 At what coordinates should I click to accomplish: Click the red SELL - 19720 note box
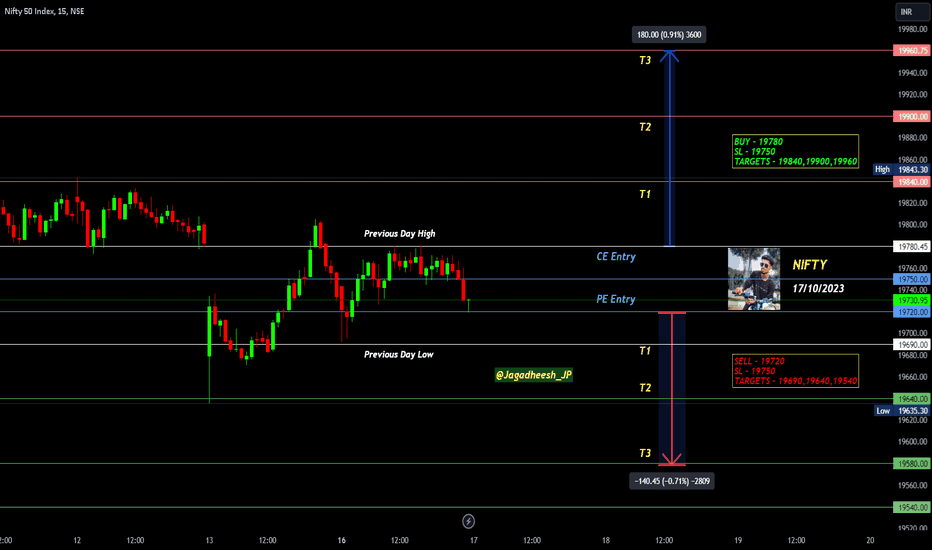click(795, 371)
